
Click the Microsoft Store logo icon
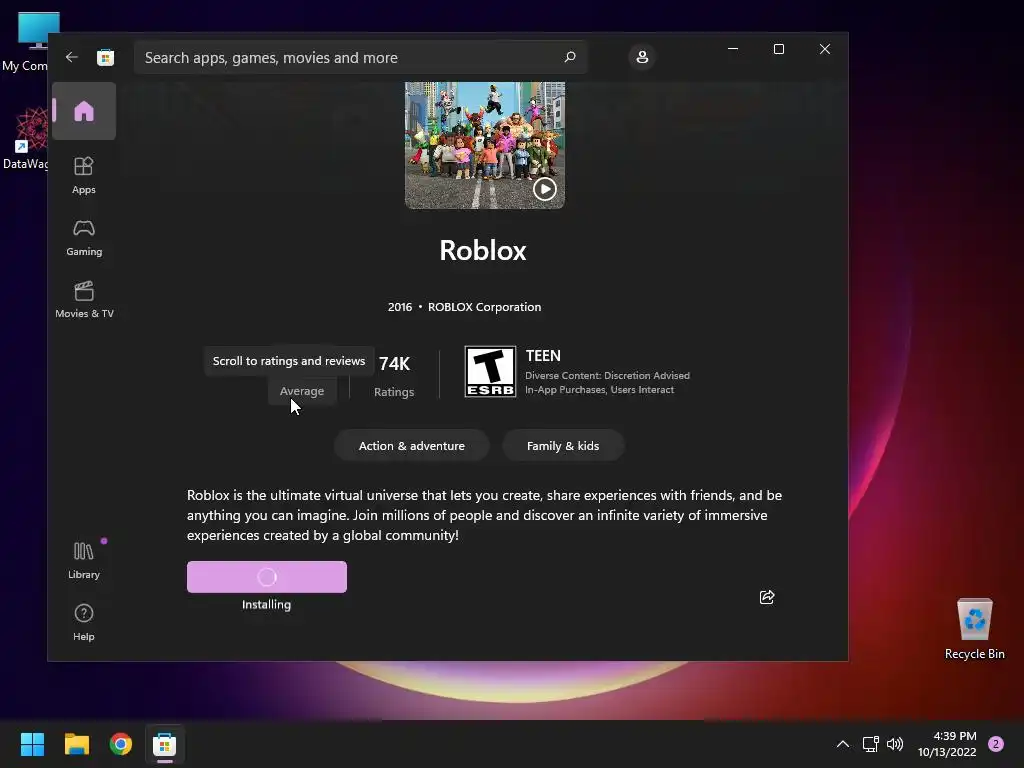[x=105, y=57]
